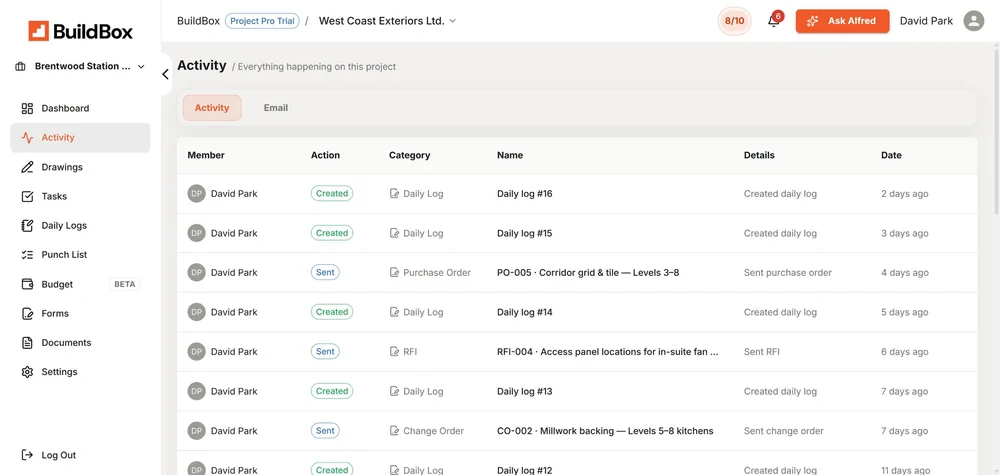Click Daily Log icon in log #16 row
Image resolution: width=1000 pixels, height=475 pixels.
[x=394, y=194]
